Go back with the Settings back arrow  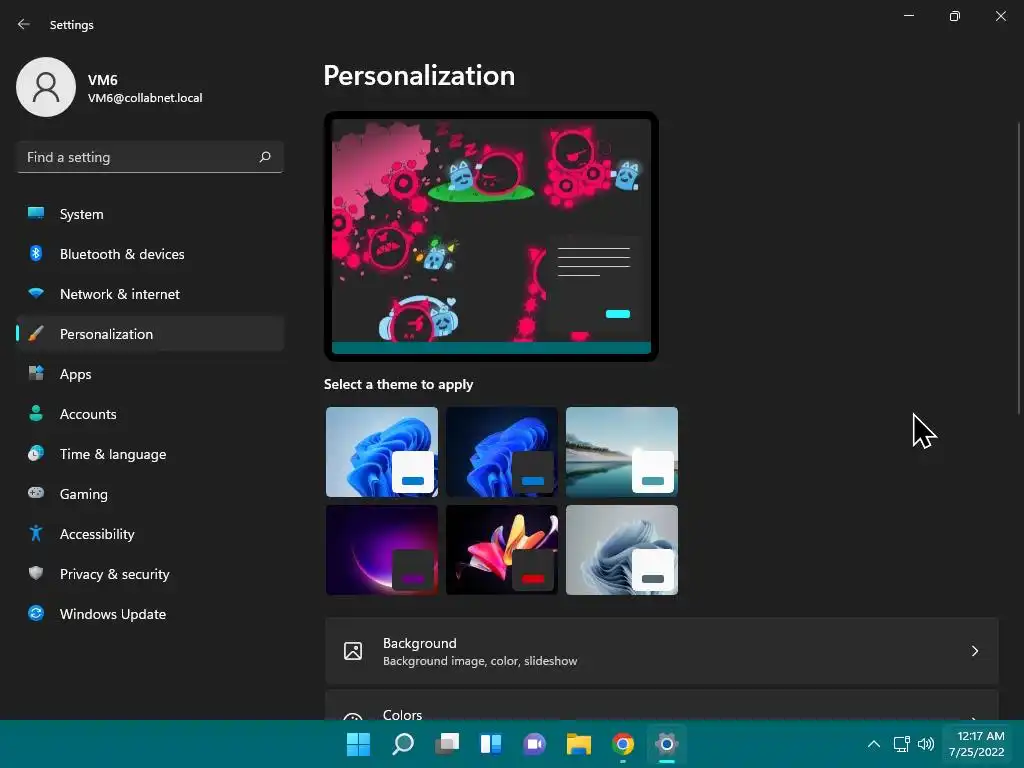24,24
